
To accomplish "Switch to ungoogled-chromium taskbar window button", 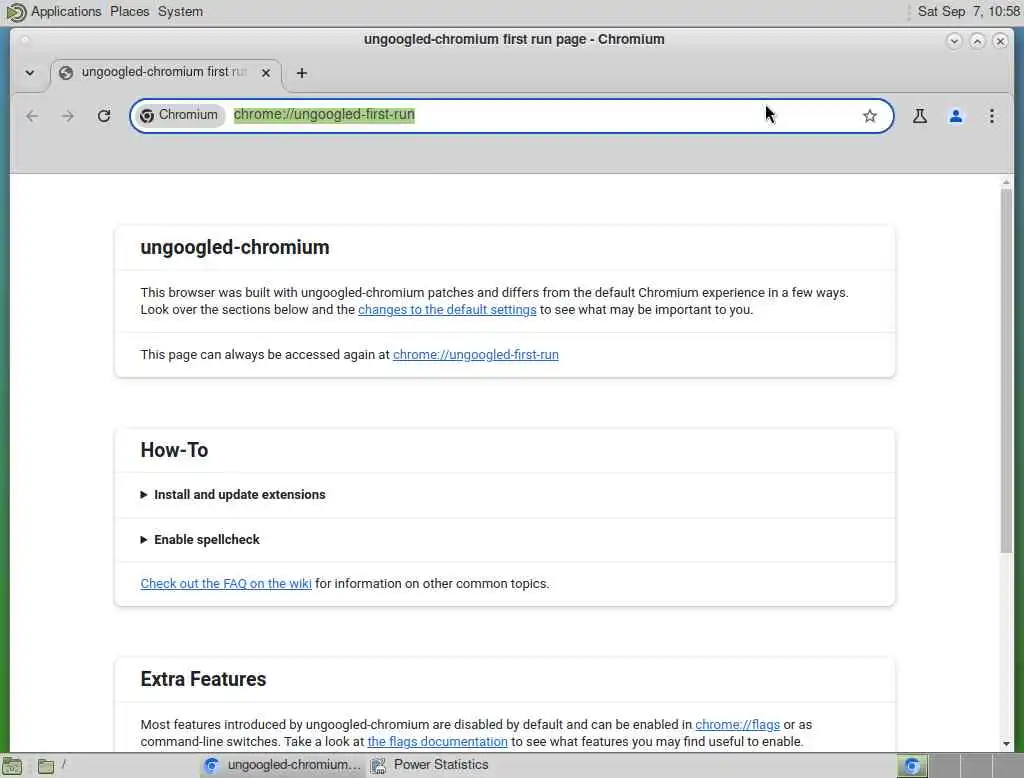I will 283,765.
